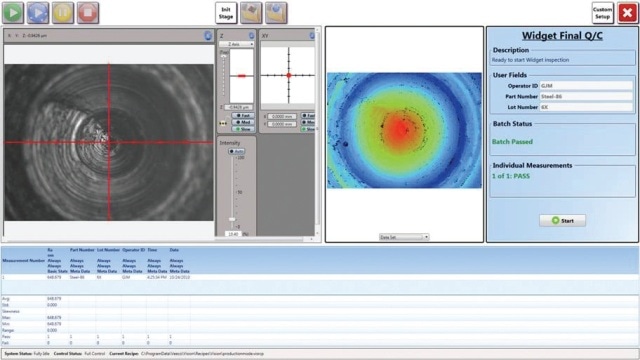The width and height of the screenshot is (640, 360).
Task: Click the red marker in Z position display
Action: point(242,76)
